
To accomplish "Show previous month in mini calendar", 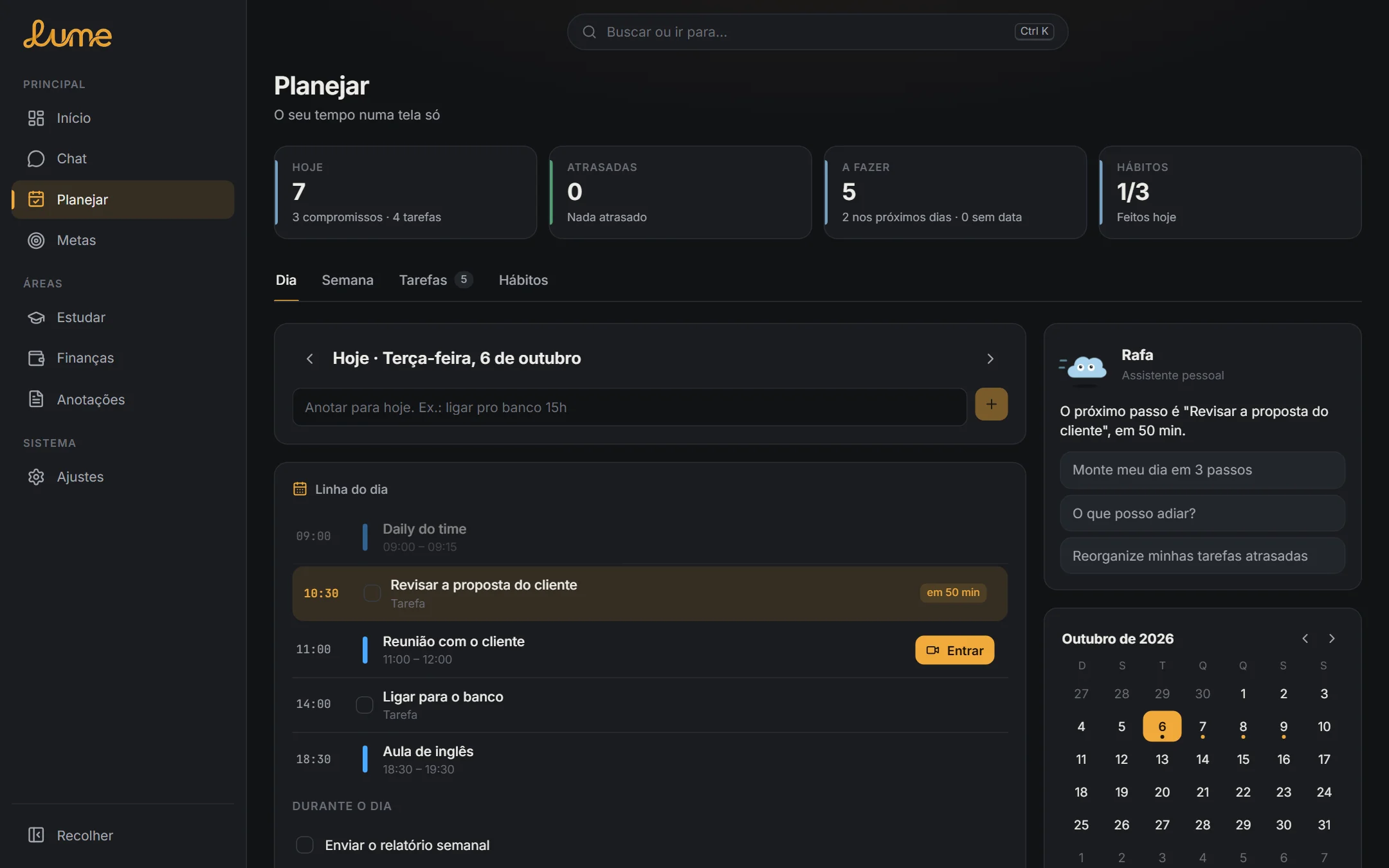I will pyautogui.click(x=1305, y=638).
